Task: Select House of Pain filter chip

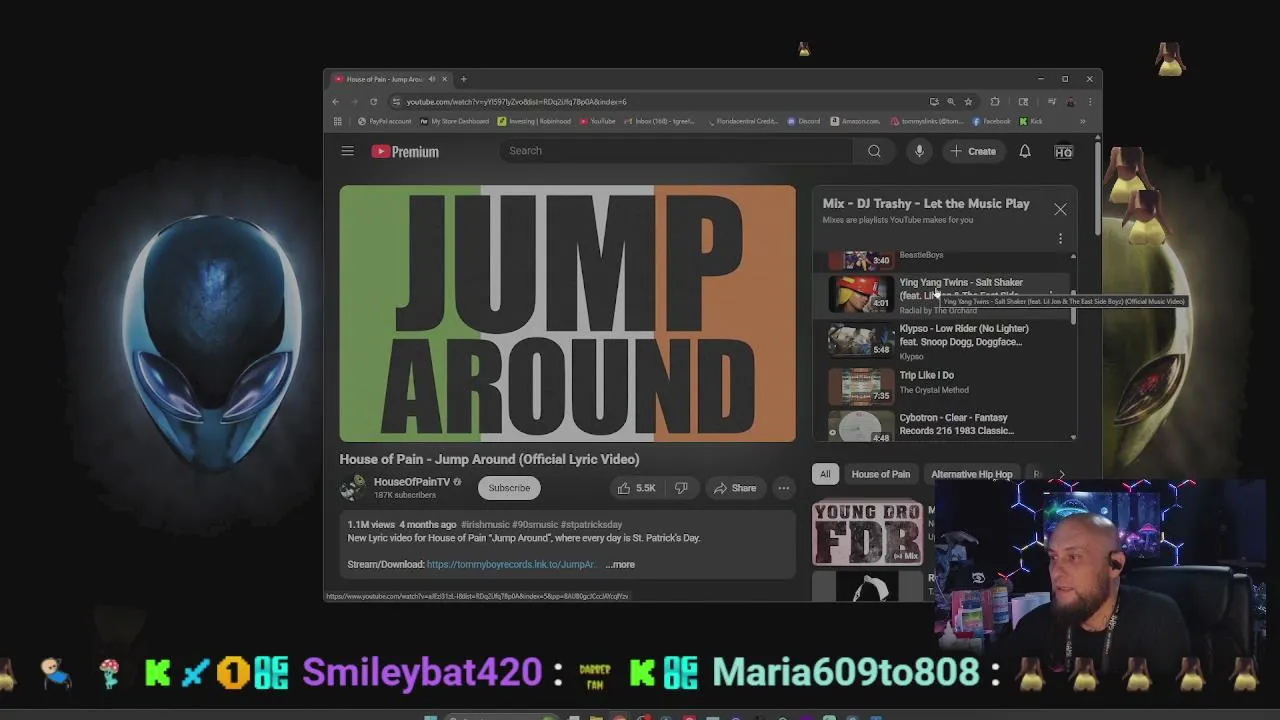Action: pos(881,474)
